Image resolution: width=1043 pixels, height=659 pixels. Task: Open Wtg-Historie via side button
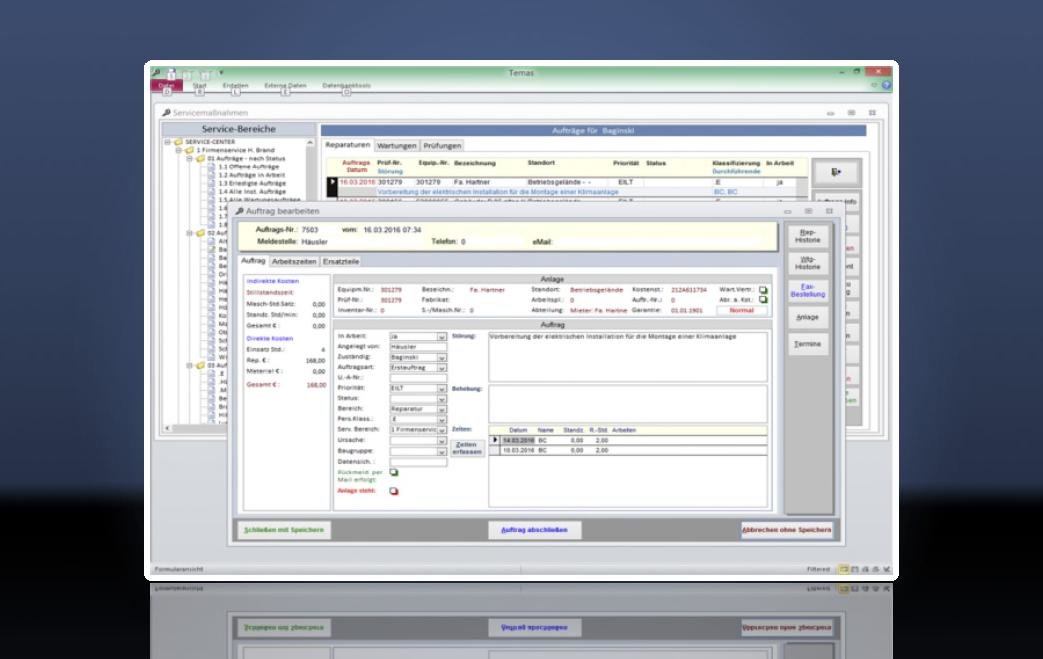(x=808, y=263)
